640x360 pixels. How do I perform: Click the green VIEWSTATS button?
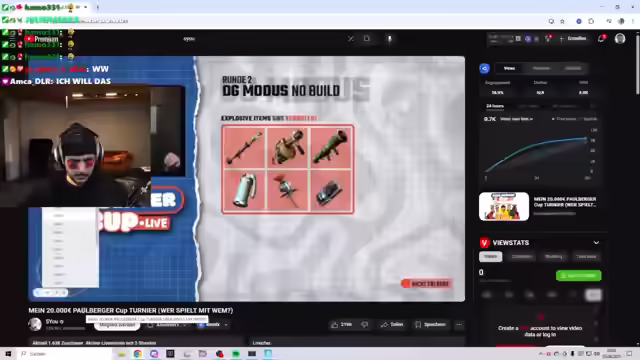578,276
